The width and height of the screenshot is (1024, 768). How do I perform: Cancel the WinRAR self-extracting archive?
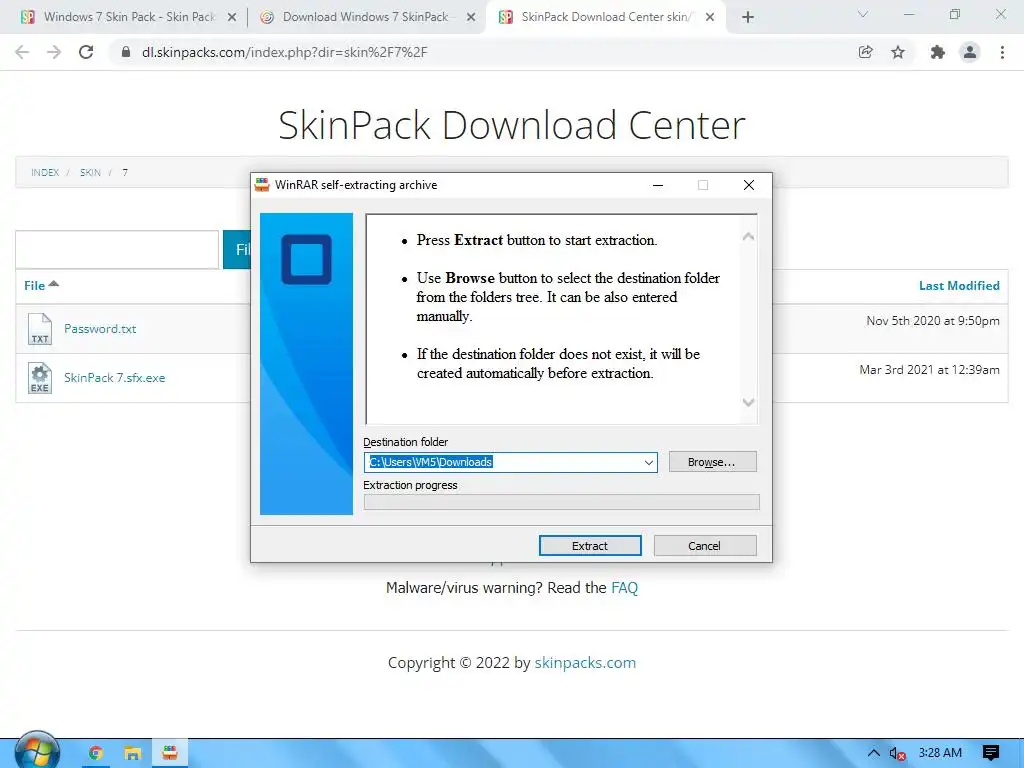(705, 545)
